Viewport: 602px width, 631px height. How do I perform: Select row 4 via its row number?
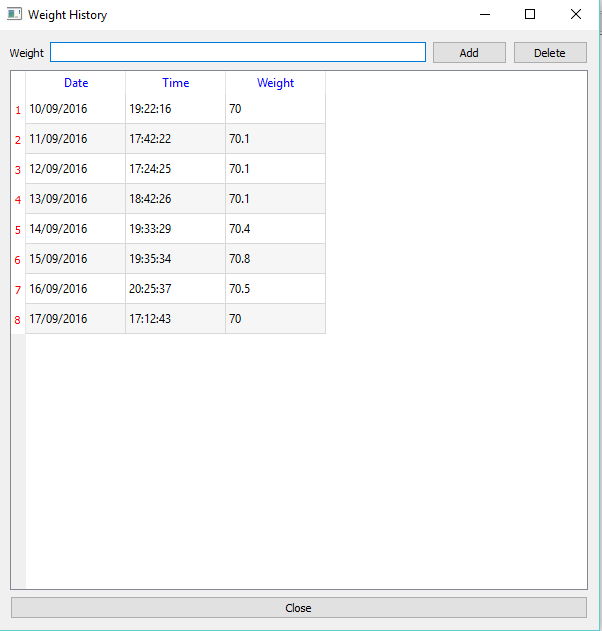click(x=18, y=200)
